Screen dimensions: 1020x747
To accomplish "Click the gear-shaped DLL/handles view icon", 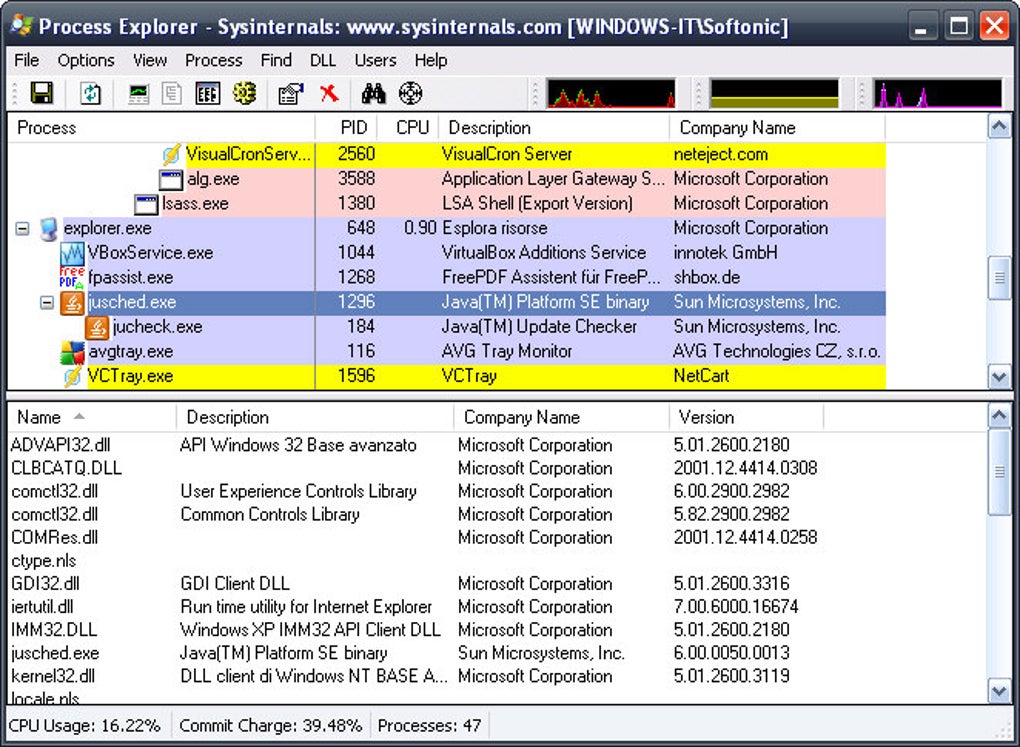I will [x=244, y=94].
